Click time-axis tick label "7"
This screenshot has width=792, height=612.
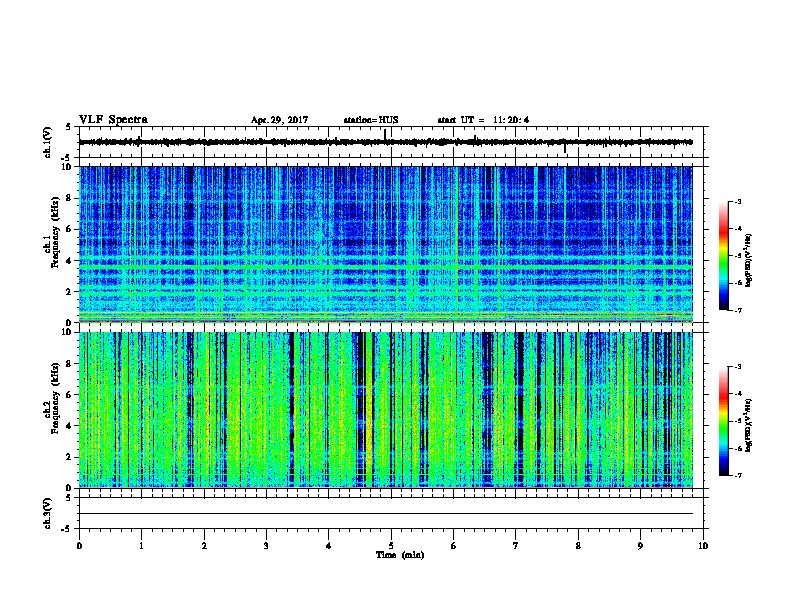point(516,546)
